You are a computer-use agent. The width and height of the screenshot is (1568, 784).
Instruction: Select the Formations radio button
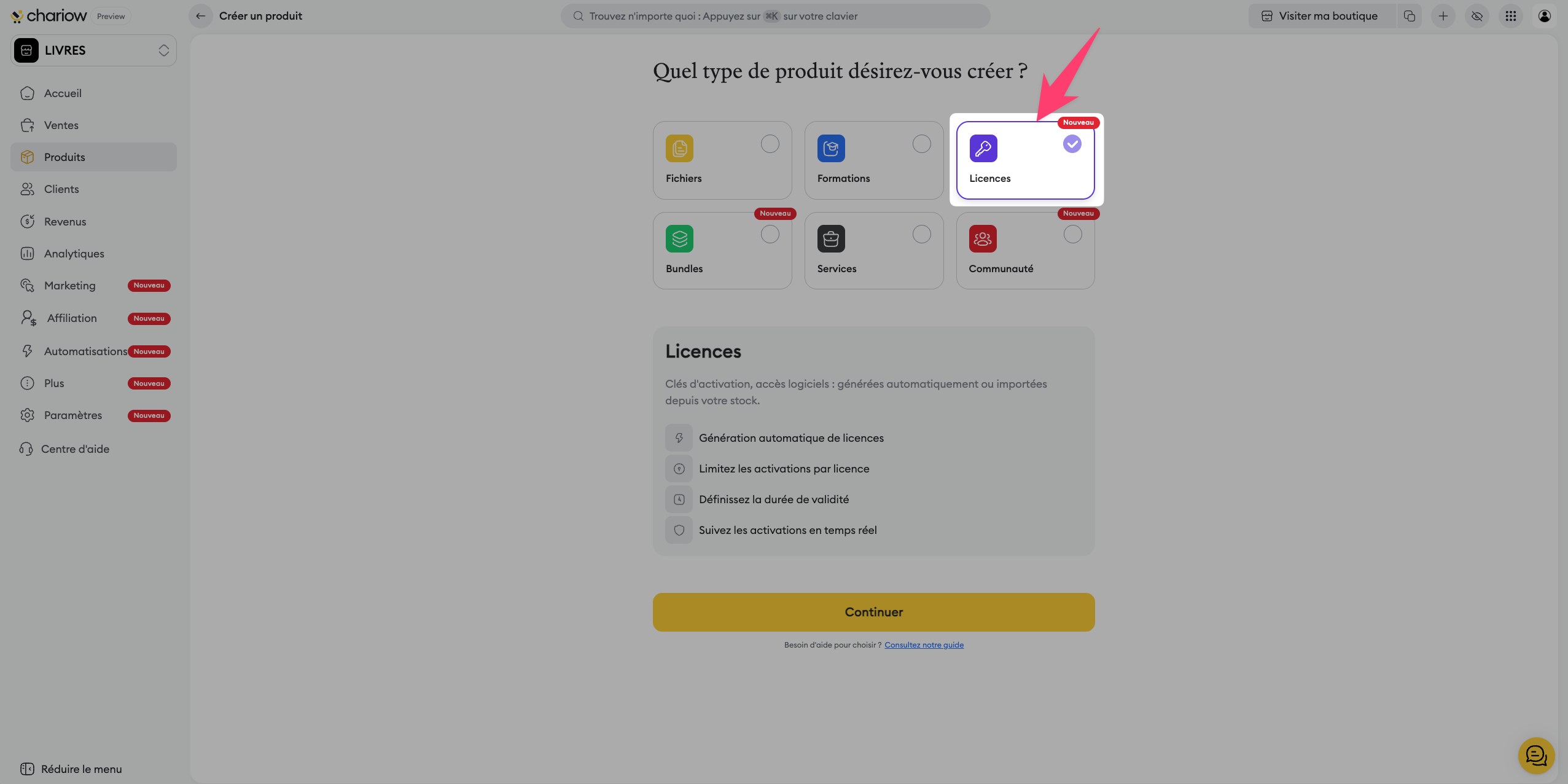pyautogui.click(x=921, y=144)
